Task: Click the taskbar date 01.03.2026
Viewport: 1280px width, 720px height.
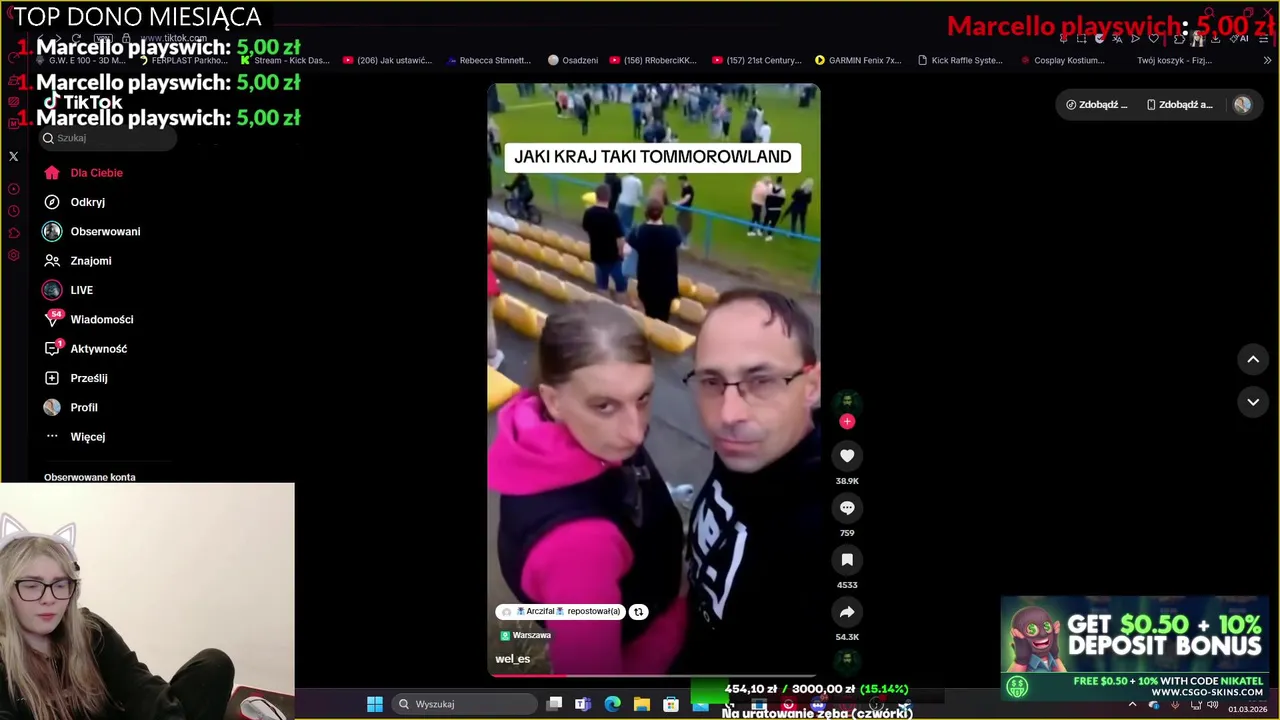Action: click(1247, 709)
